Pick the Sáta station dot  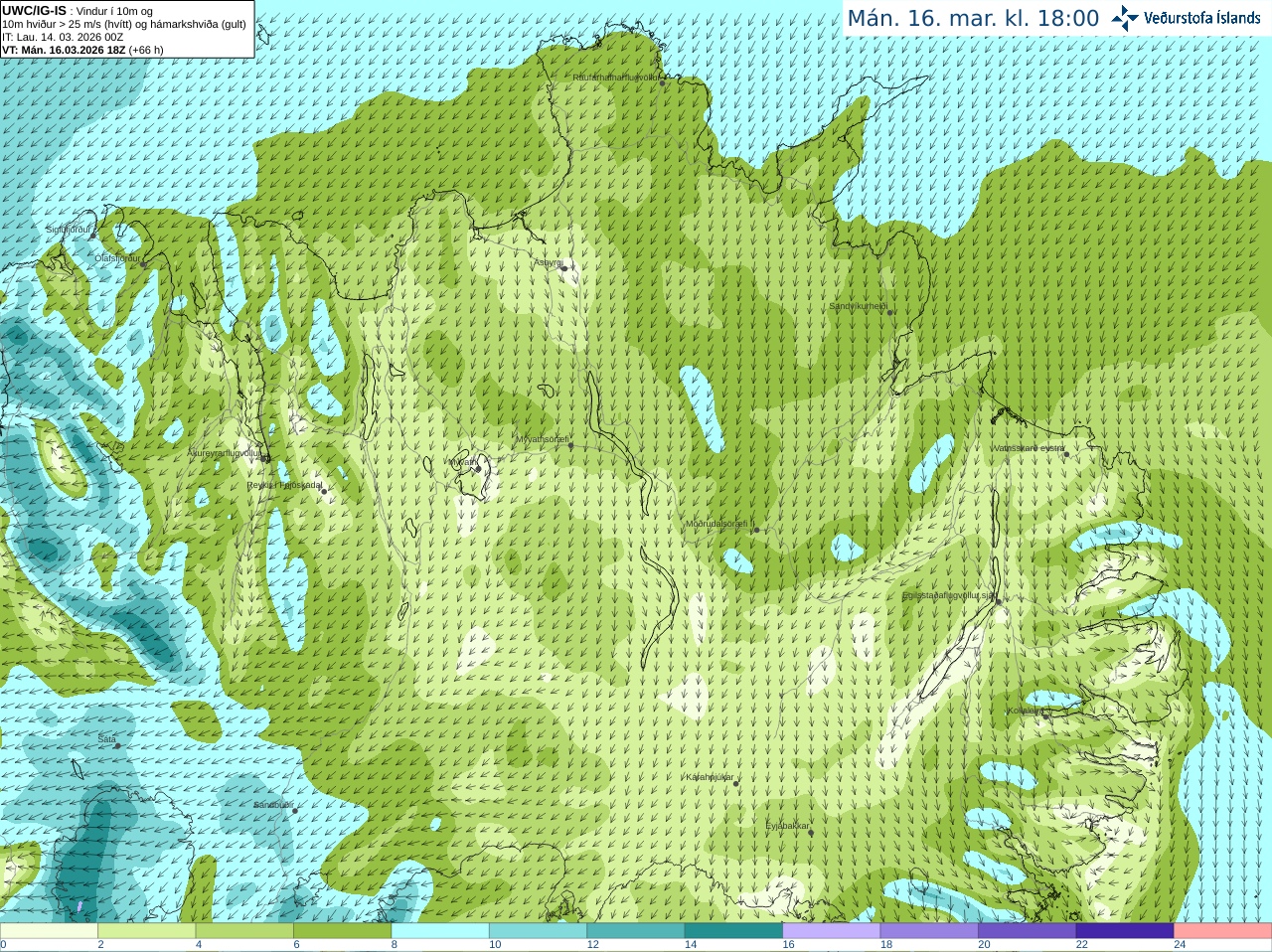pos(117,745)
